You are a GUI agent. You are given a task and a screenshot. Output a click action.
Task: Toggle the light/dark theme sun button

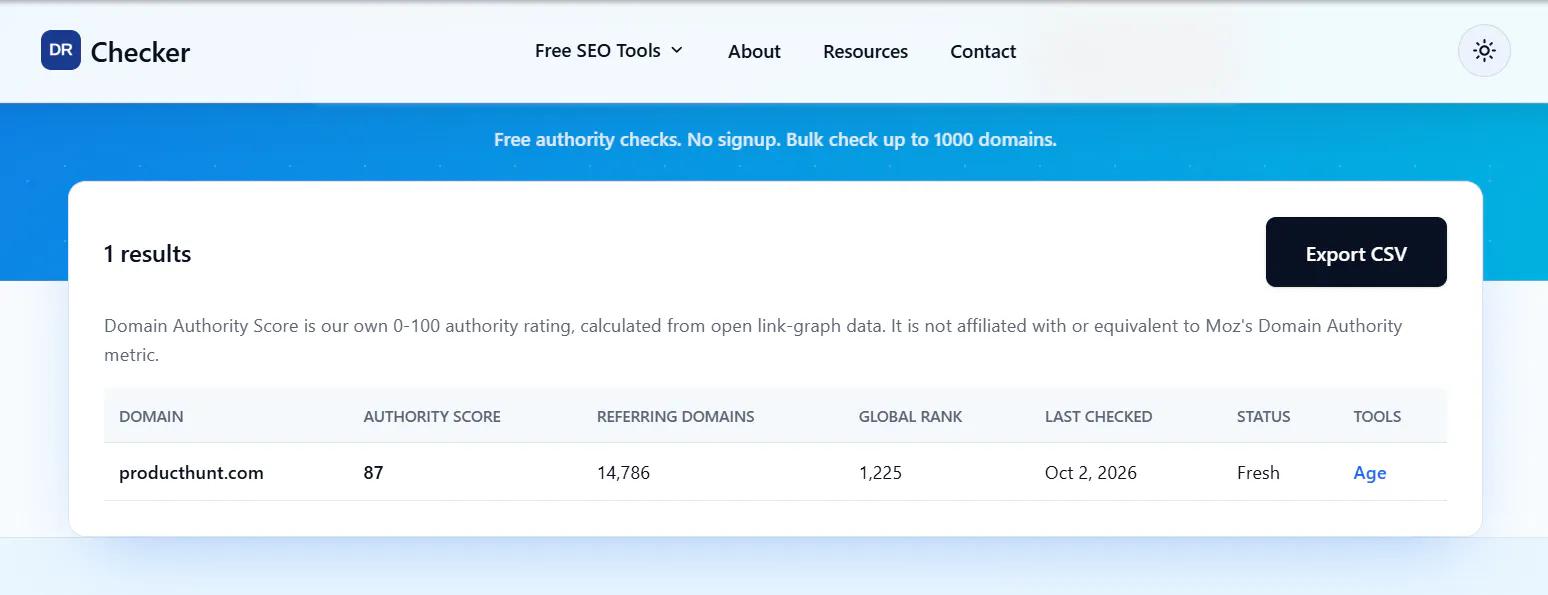point(1484,51)
